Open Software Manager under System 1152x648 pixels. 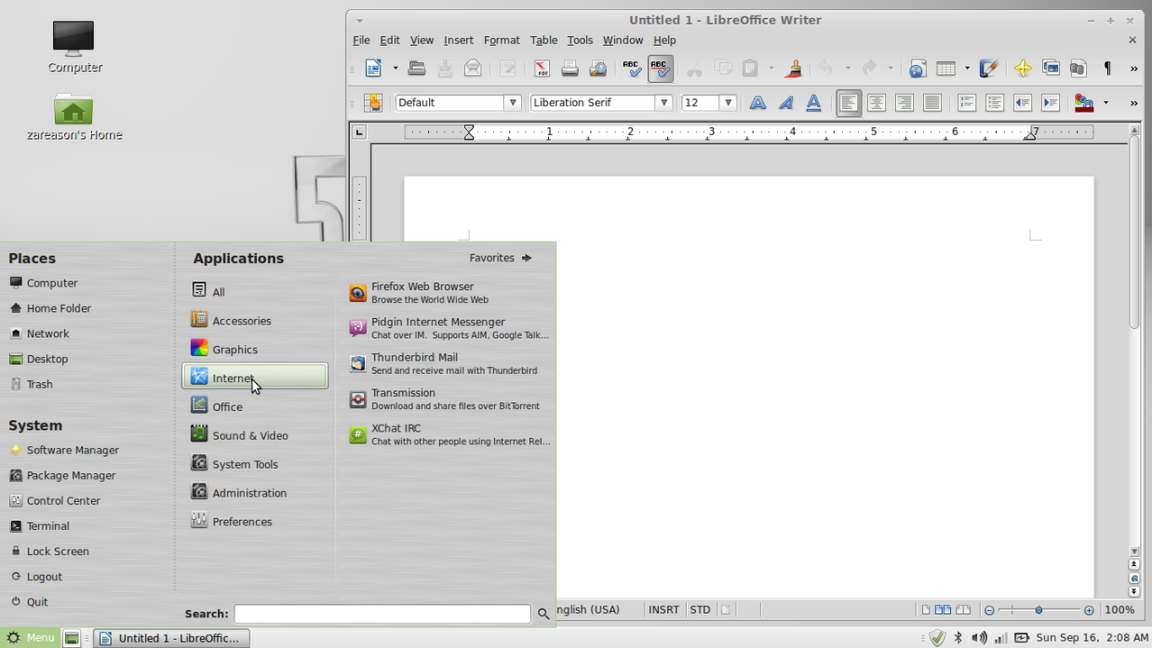coord(72,450)
